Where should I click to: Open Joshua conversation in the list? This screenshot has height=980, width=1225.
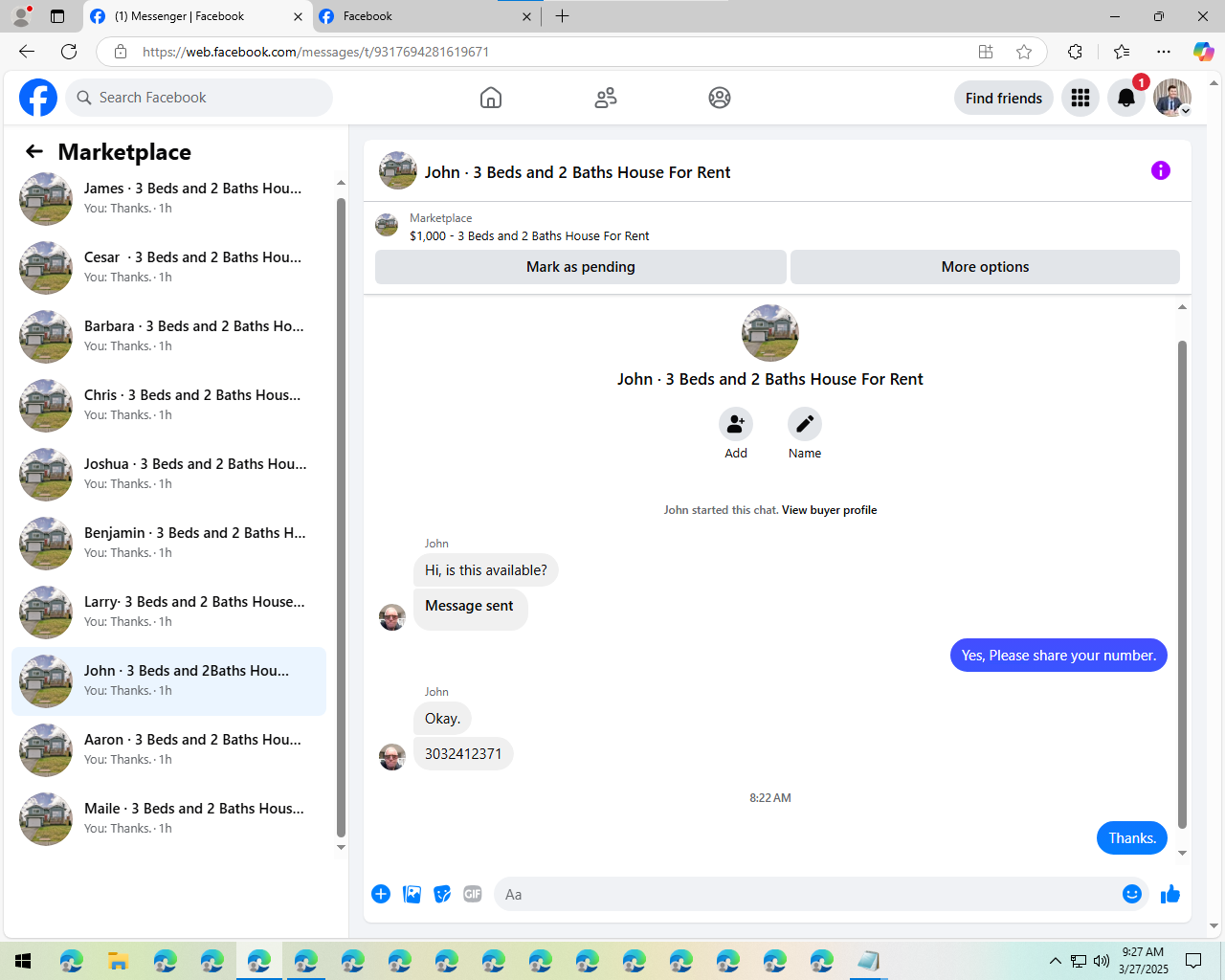[x=168, y=474]
